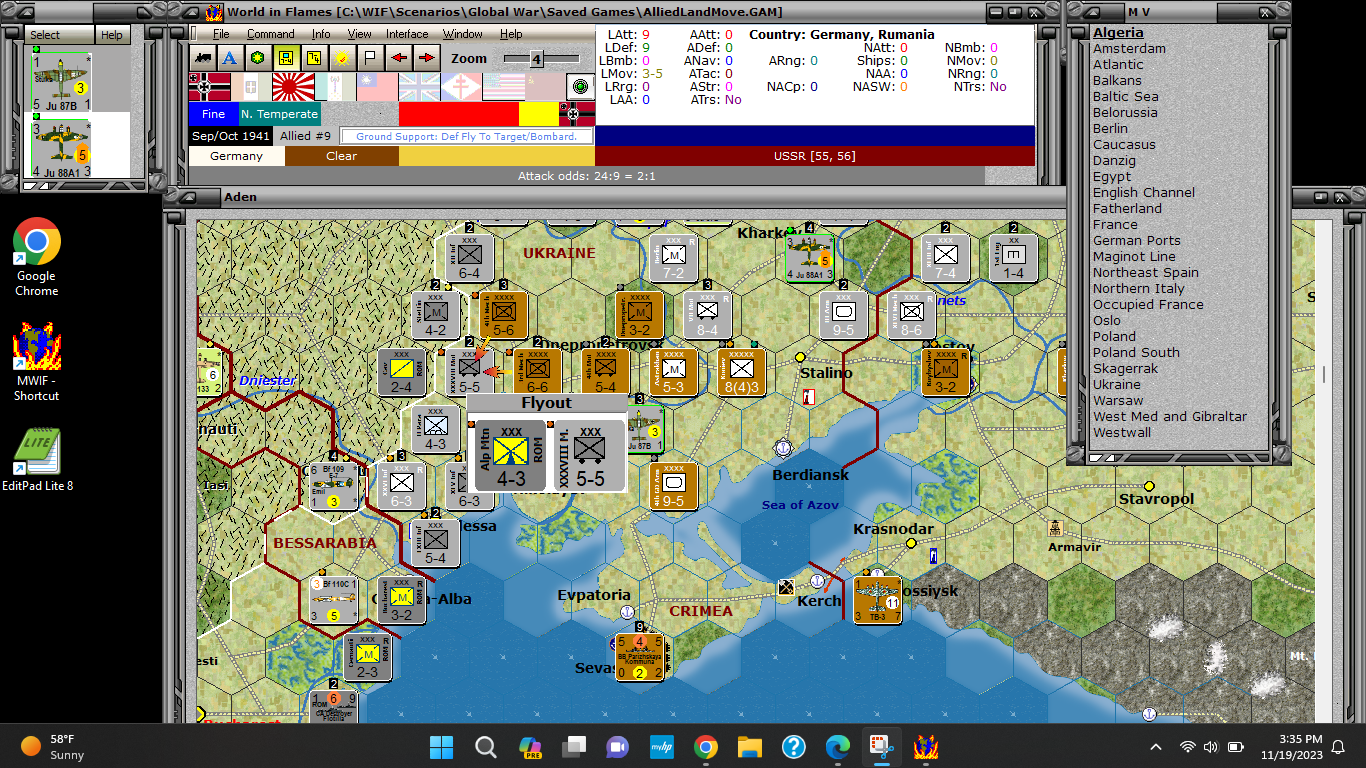
Task: Click the yellow swatch in the status bar
Action: pyautogui.click(x=537, y=114)
